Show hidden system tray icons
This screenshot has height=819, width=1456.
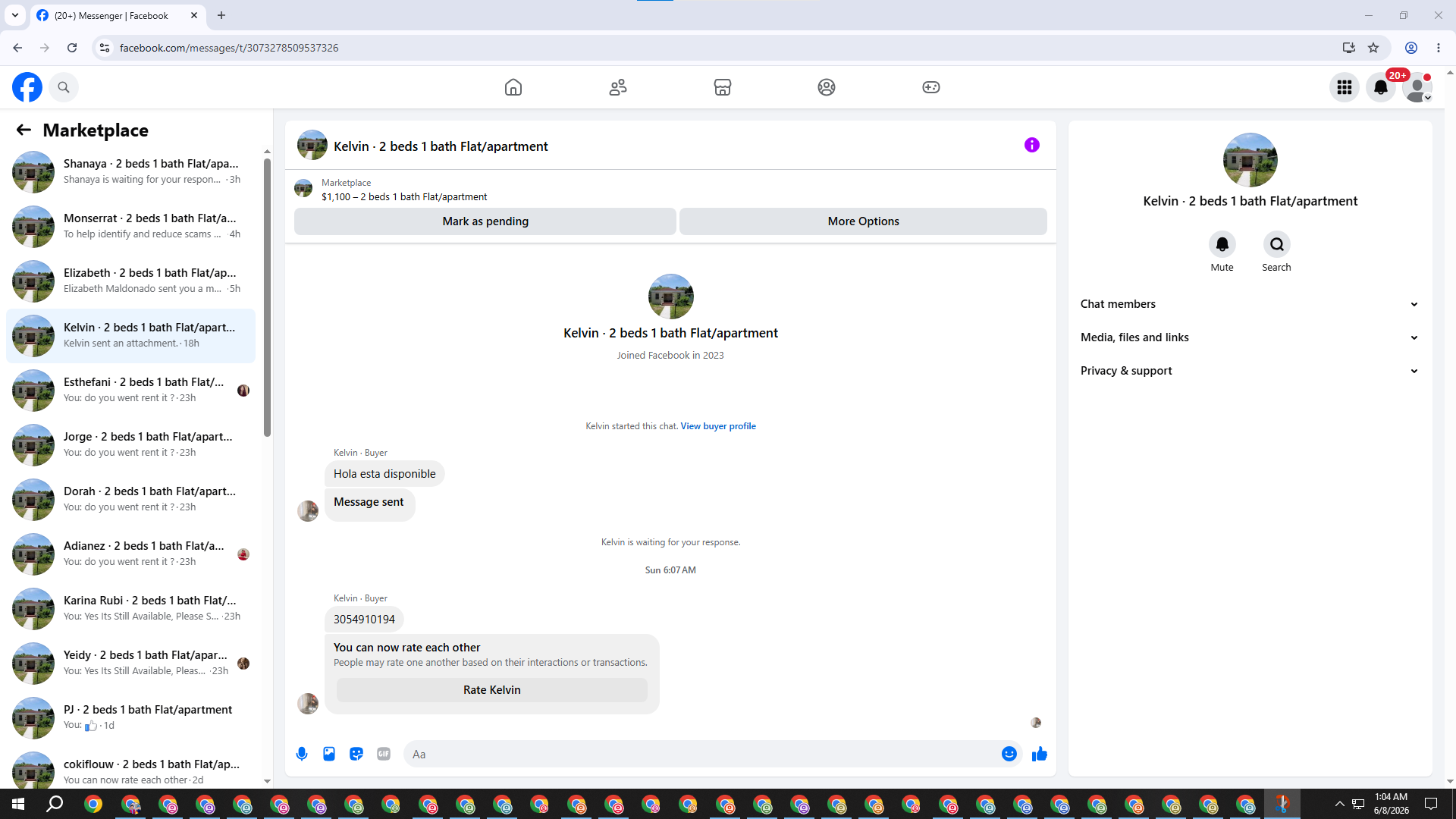[1339, 804]
